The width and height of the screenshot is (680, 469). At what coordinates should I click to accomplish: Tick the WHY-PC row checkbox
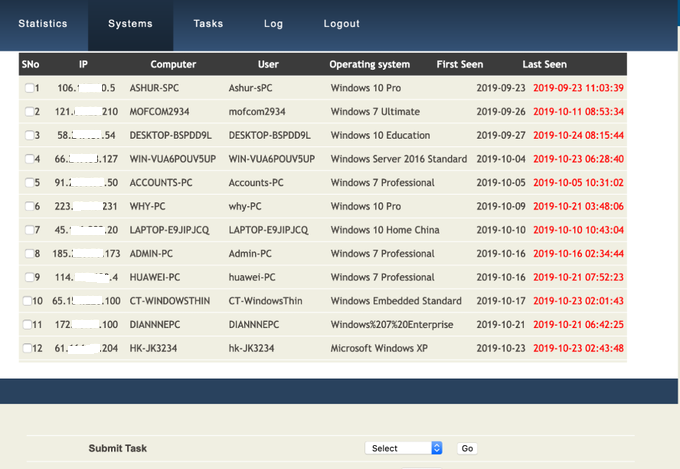point(28,207)
